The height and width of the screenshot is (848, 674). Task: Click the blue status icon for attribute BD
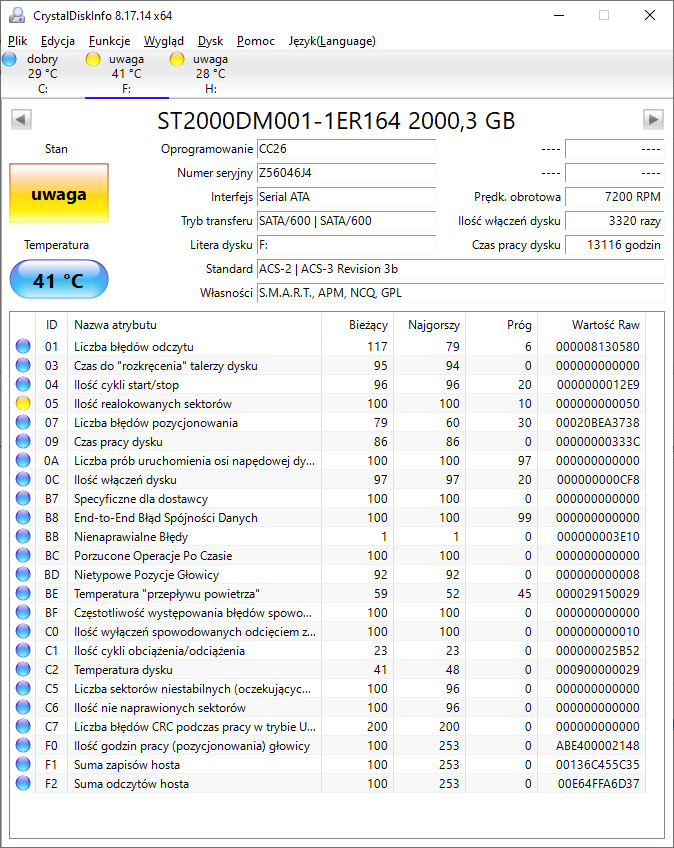tap(23, 574)
